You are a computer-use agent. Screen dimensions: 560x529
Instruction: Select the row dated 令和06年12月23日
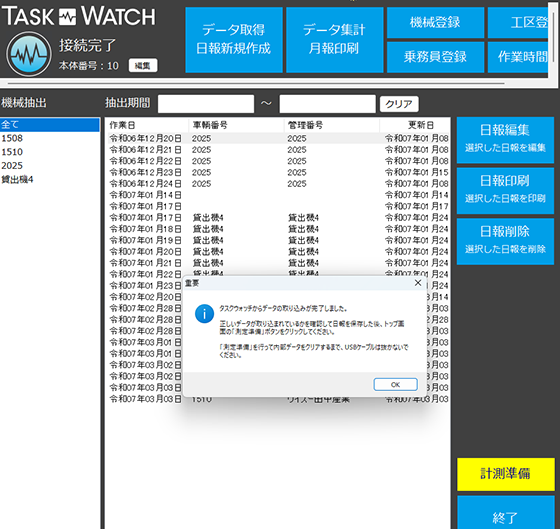(279, 173)
